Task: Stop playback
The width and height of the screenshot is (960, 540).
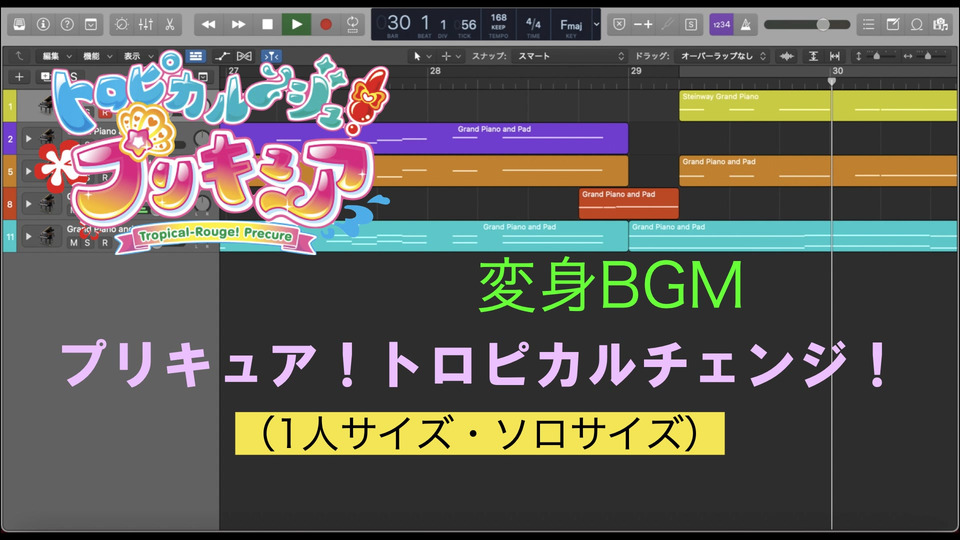Action: pos(268,24)
